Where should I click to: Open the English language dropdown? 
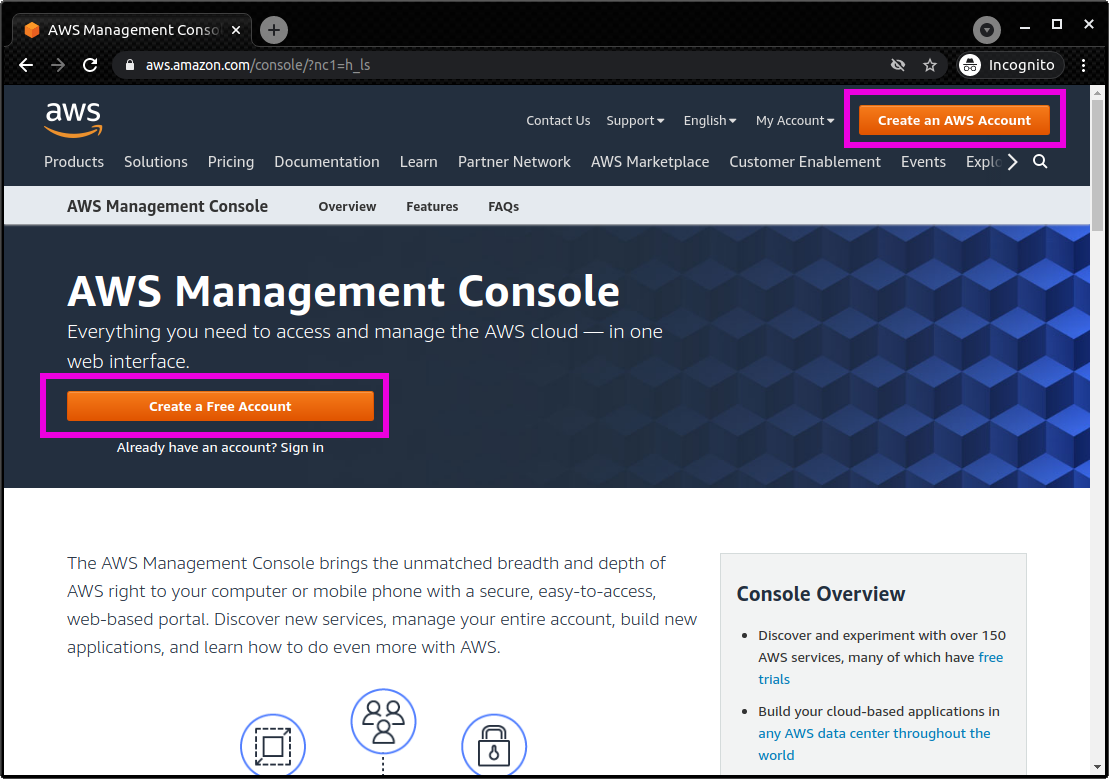[710, 120]
